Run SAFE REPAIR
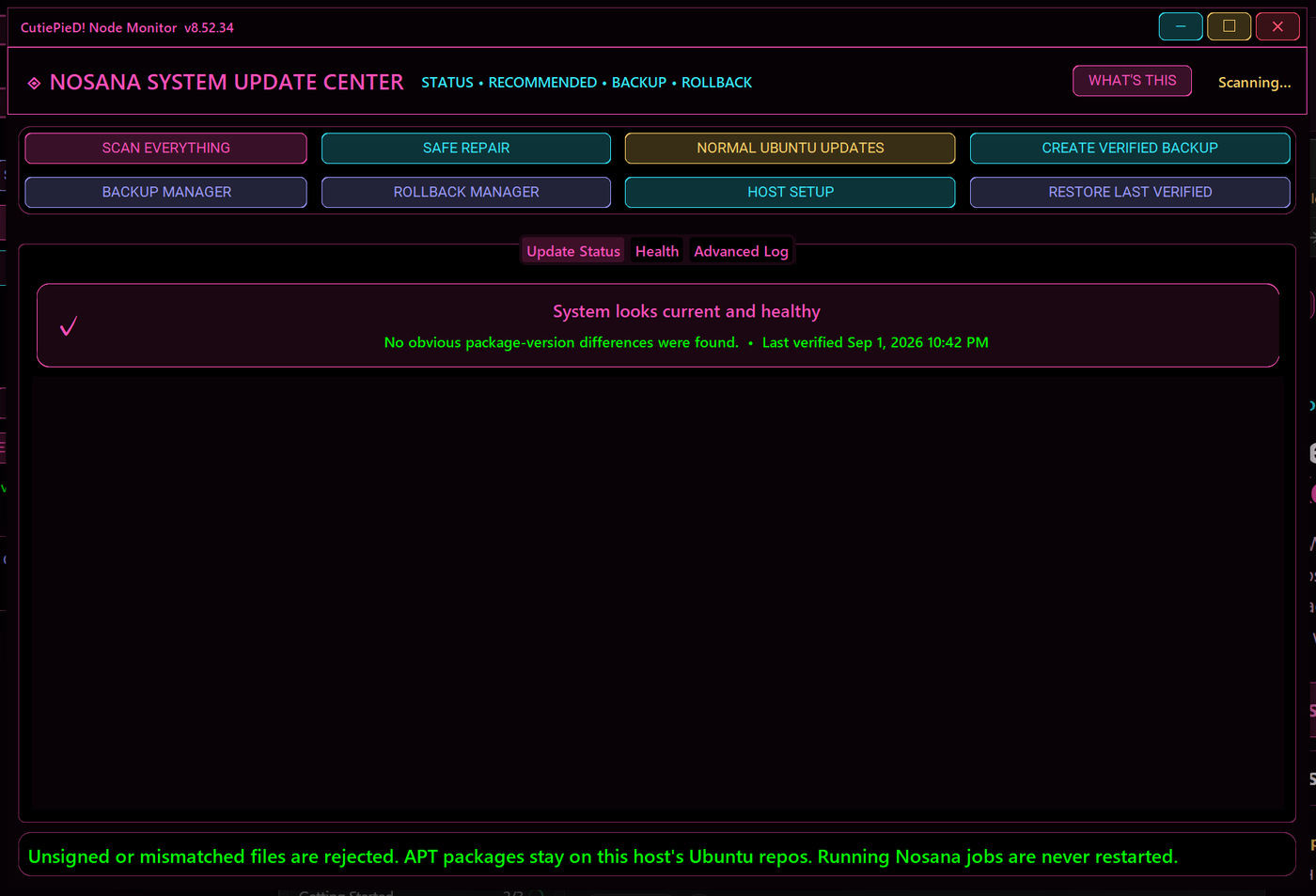1316x896 pixels. [466, 148]
